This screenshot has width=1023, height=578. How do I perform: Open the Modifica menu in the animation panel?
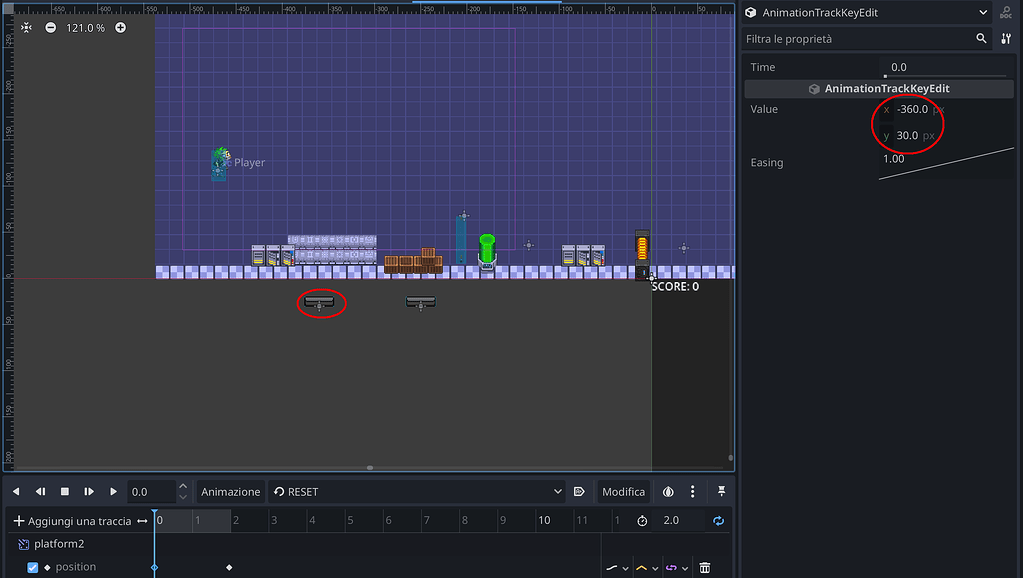pyautogui.click(x=623, y=491)
